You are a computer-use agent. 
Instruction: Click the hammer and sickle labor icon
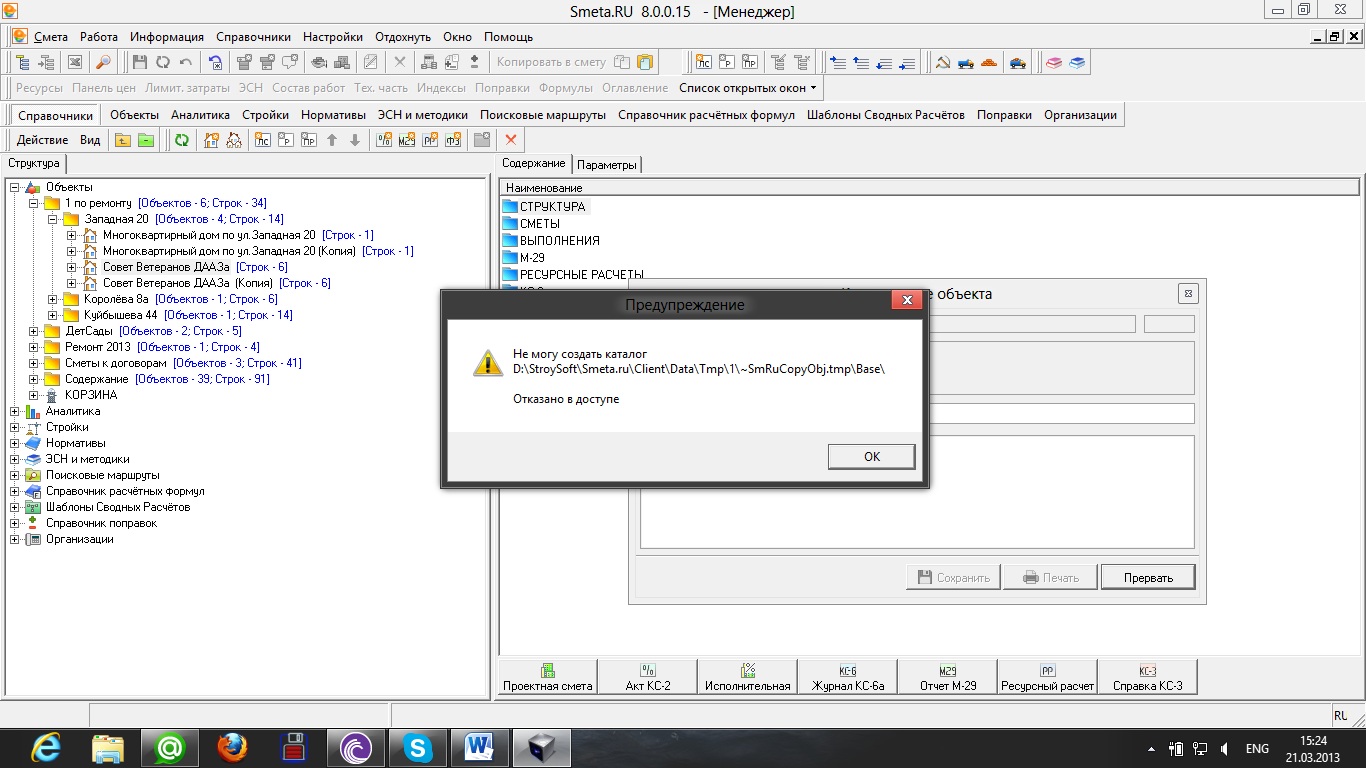943,62
